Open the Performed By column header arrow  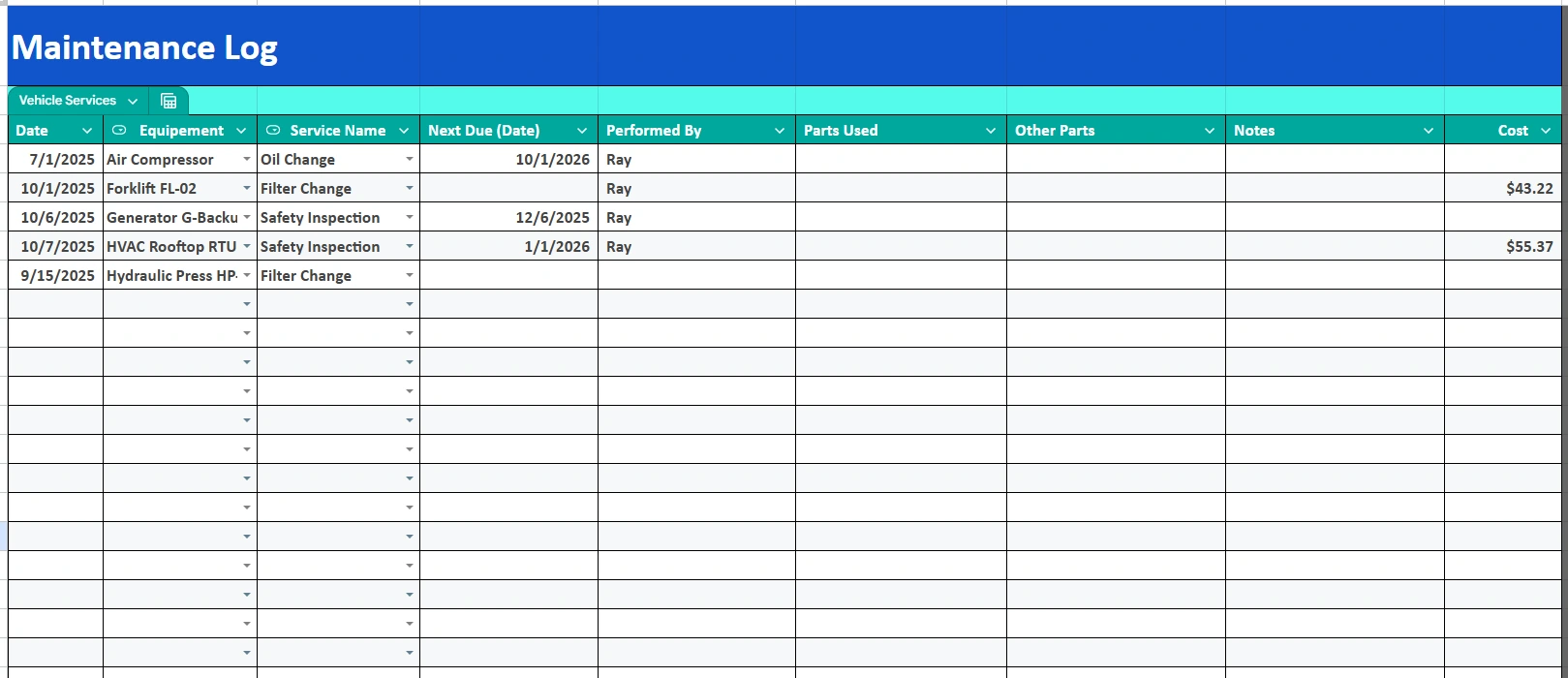click(780, 131)
